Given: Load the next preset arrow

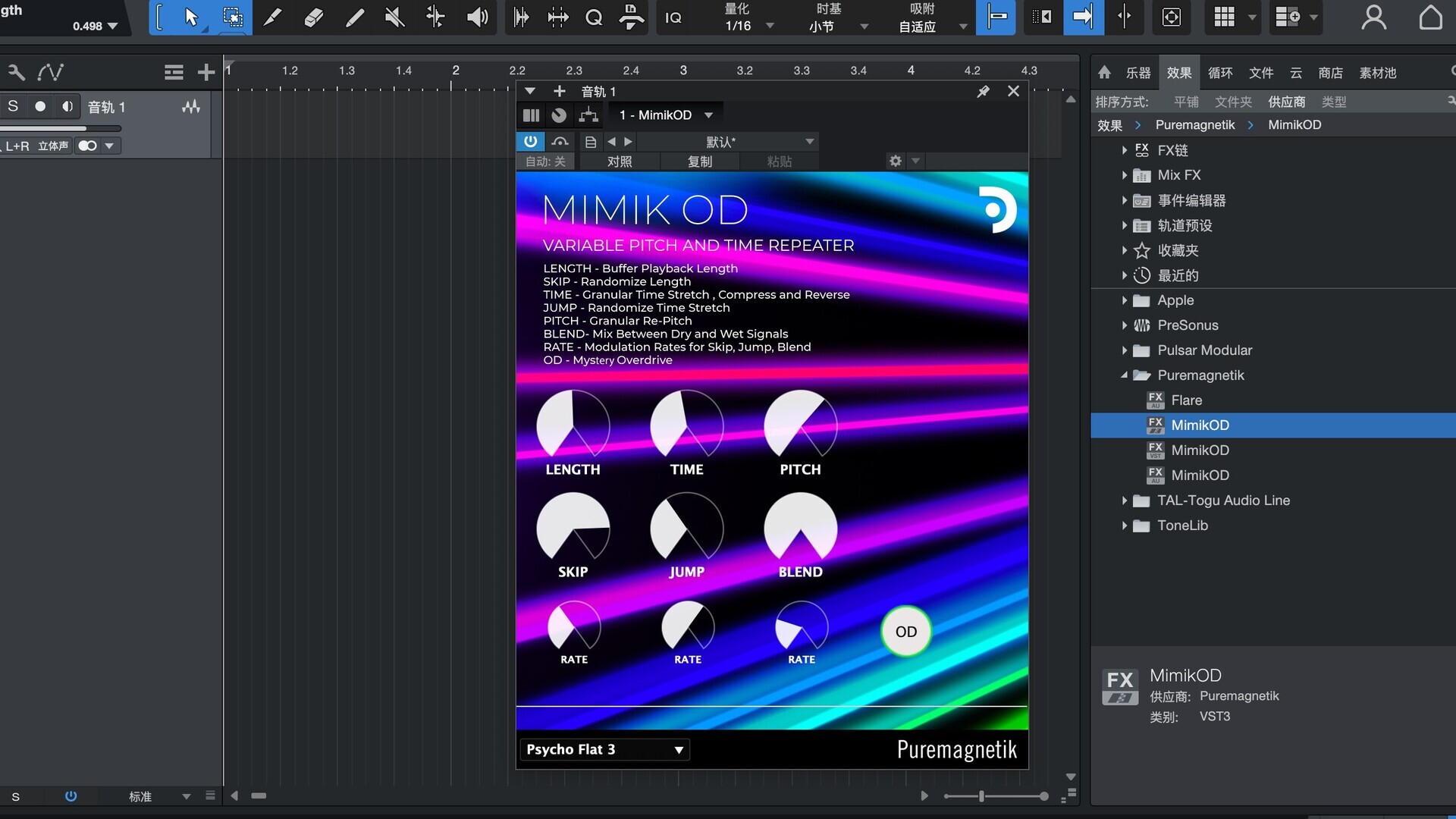Looking at the screenshot, I should coord(628,142).
